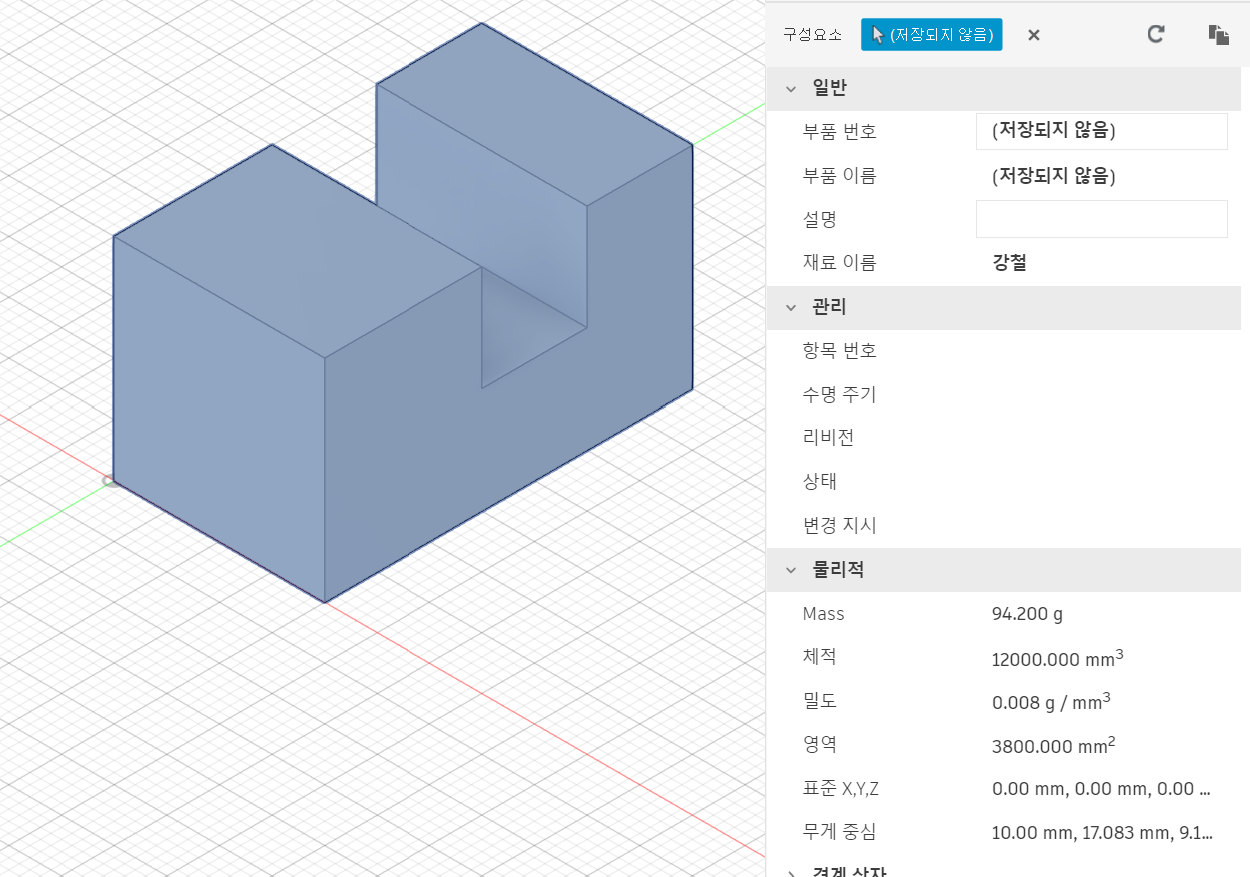Click the Mass value 94.200 g
The image size is (1250, 877).
[x=1027, y=614]
